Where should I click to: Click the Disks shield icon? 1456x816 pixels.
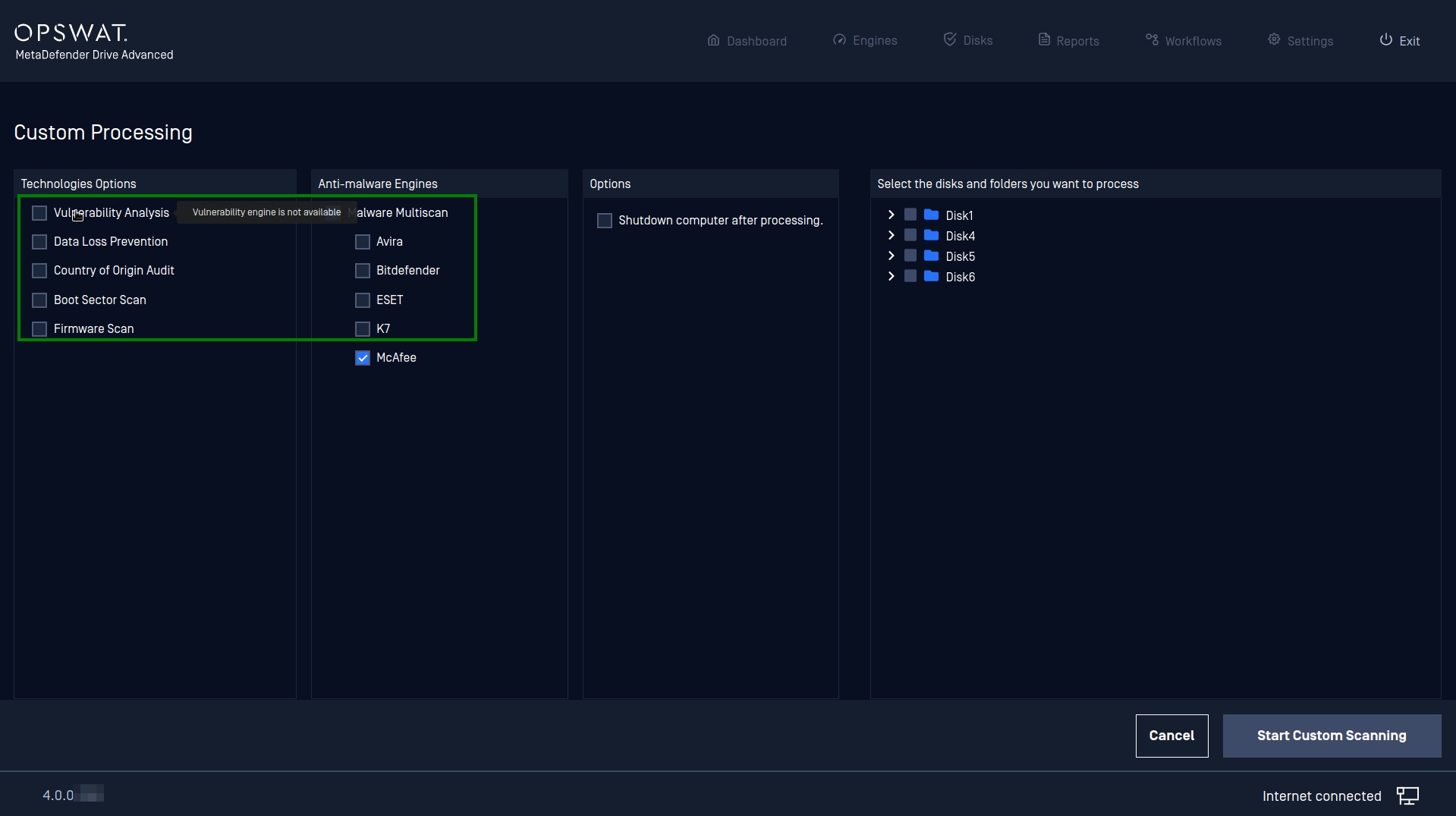(x=949, y=39)
